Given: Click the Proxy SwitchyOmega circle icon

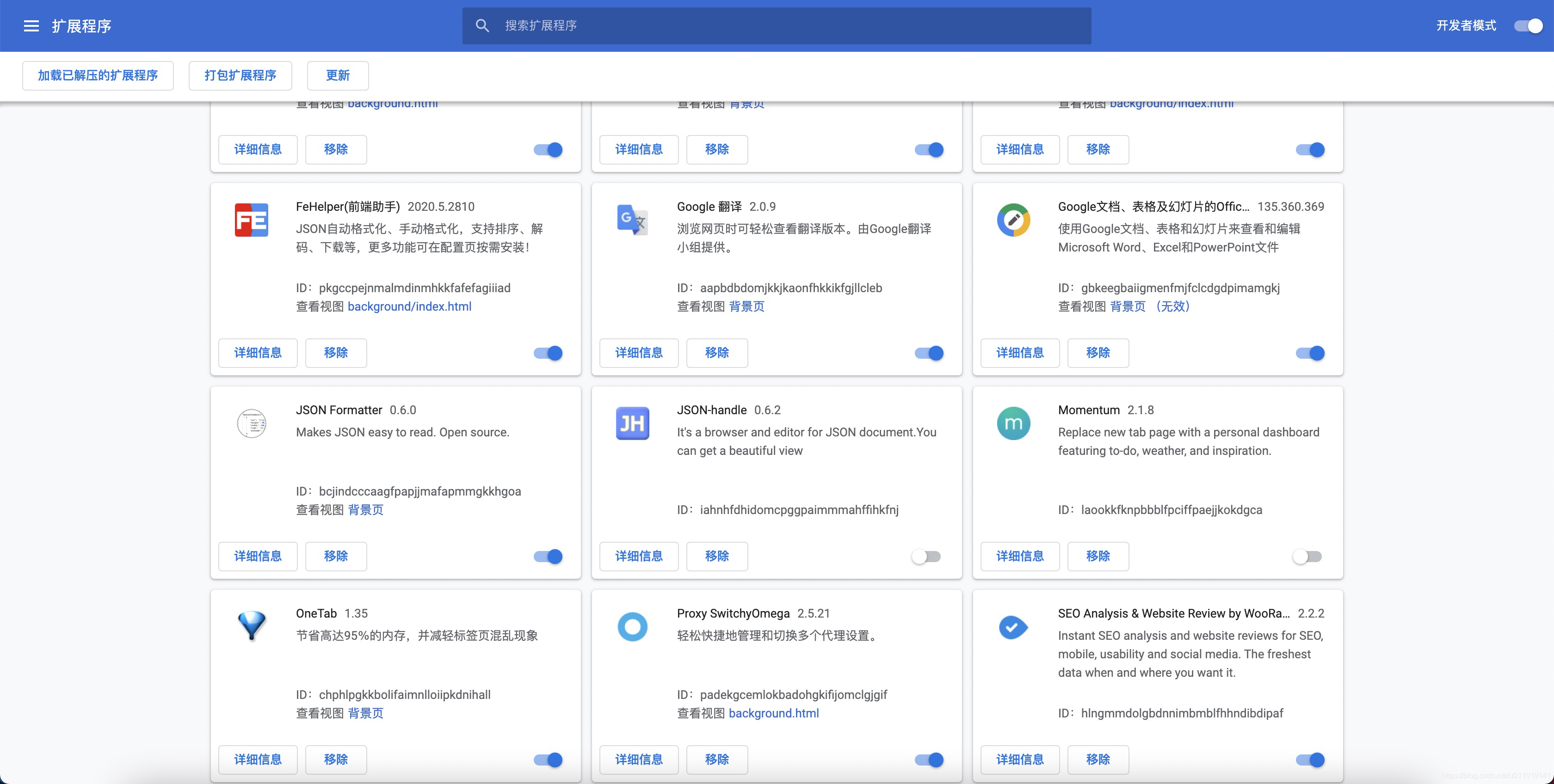Looking at the screenshot, I should (632, 626).
